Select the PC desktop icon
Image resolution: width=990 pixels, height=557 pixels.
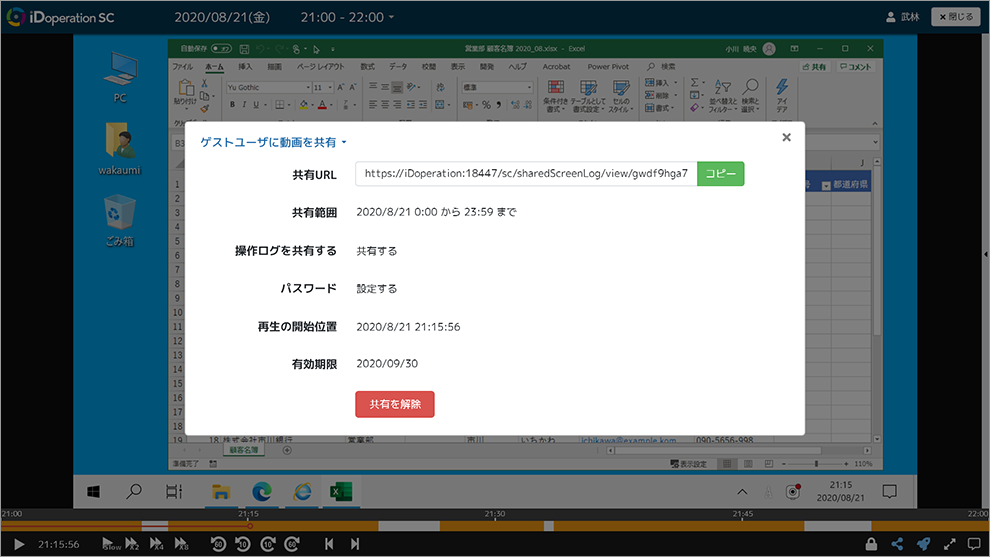120,76
